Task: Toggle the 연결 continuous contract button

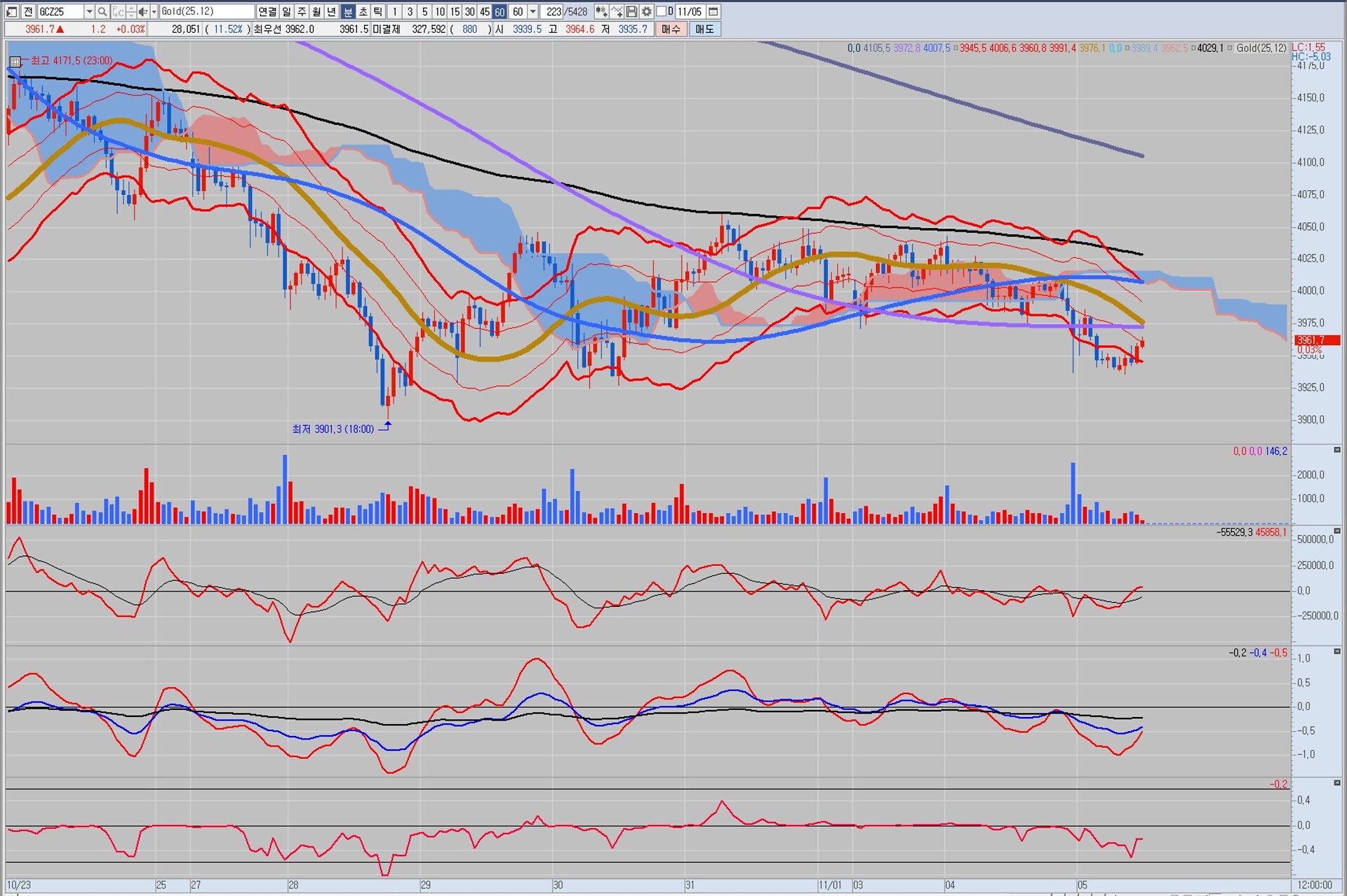Action: [267, 12]
